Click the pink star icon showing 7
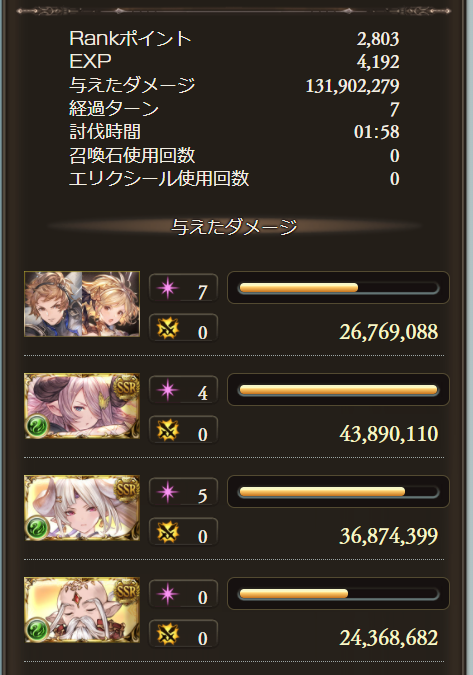473x675 pixels. pyautogui.click(x=167, y=288)
